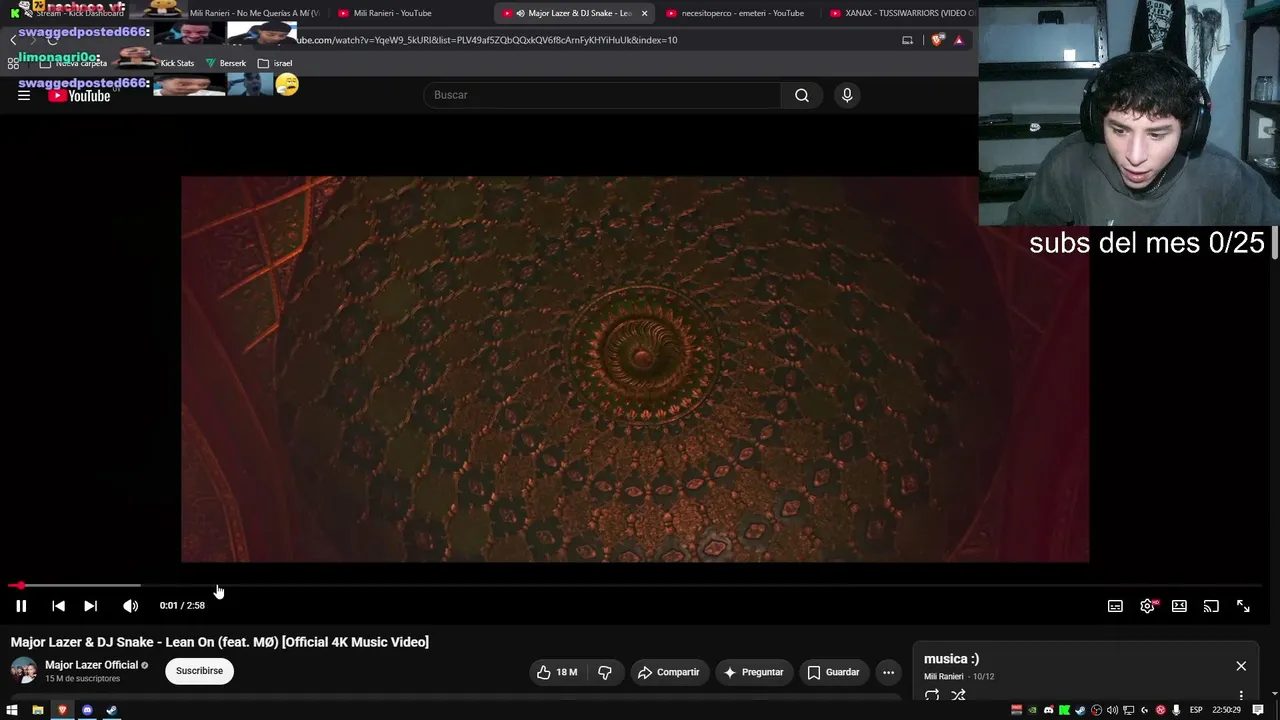The image size is (1280, 720).
Task: Open Mili Ranieri in the playlist panel
Action: click(x=944, y=677)
